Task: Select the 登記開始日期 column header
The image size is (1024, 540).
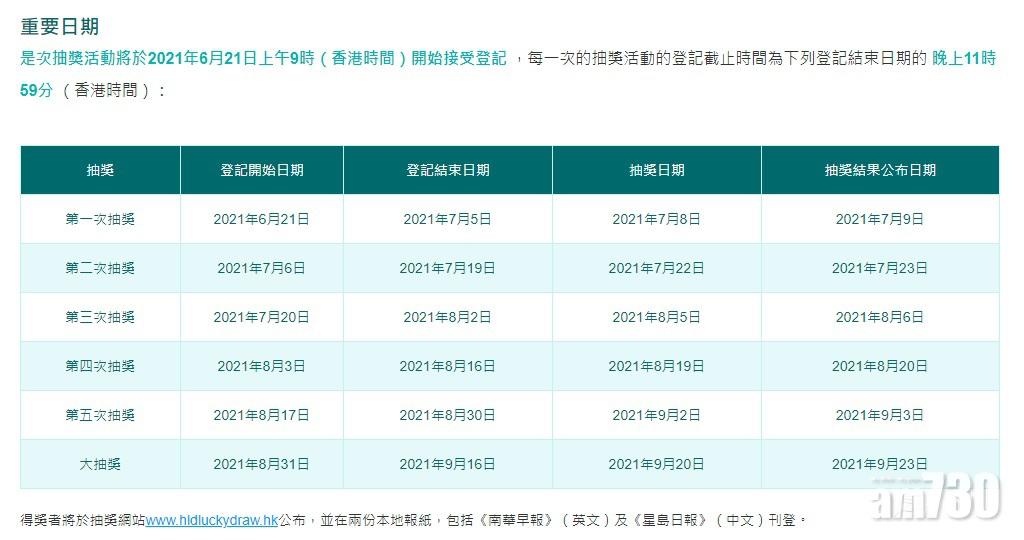Action: pyautogui.click(x=261, y=170)
